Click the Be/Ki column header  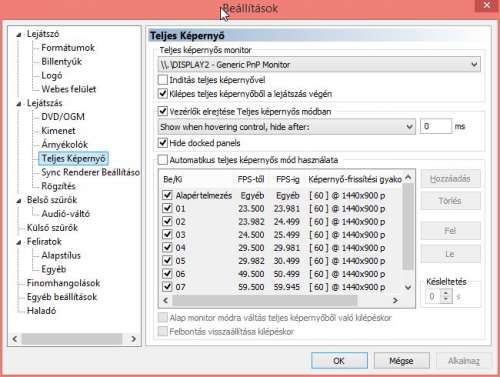[x=173, y=179]
